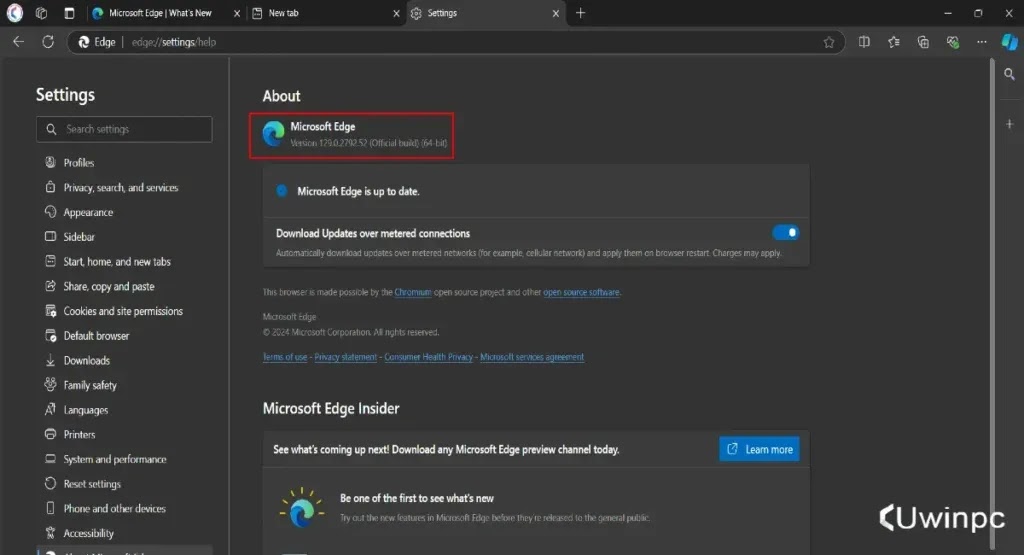
Task: Open the Favorites list icon
Action: pos(893,42)
